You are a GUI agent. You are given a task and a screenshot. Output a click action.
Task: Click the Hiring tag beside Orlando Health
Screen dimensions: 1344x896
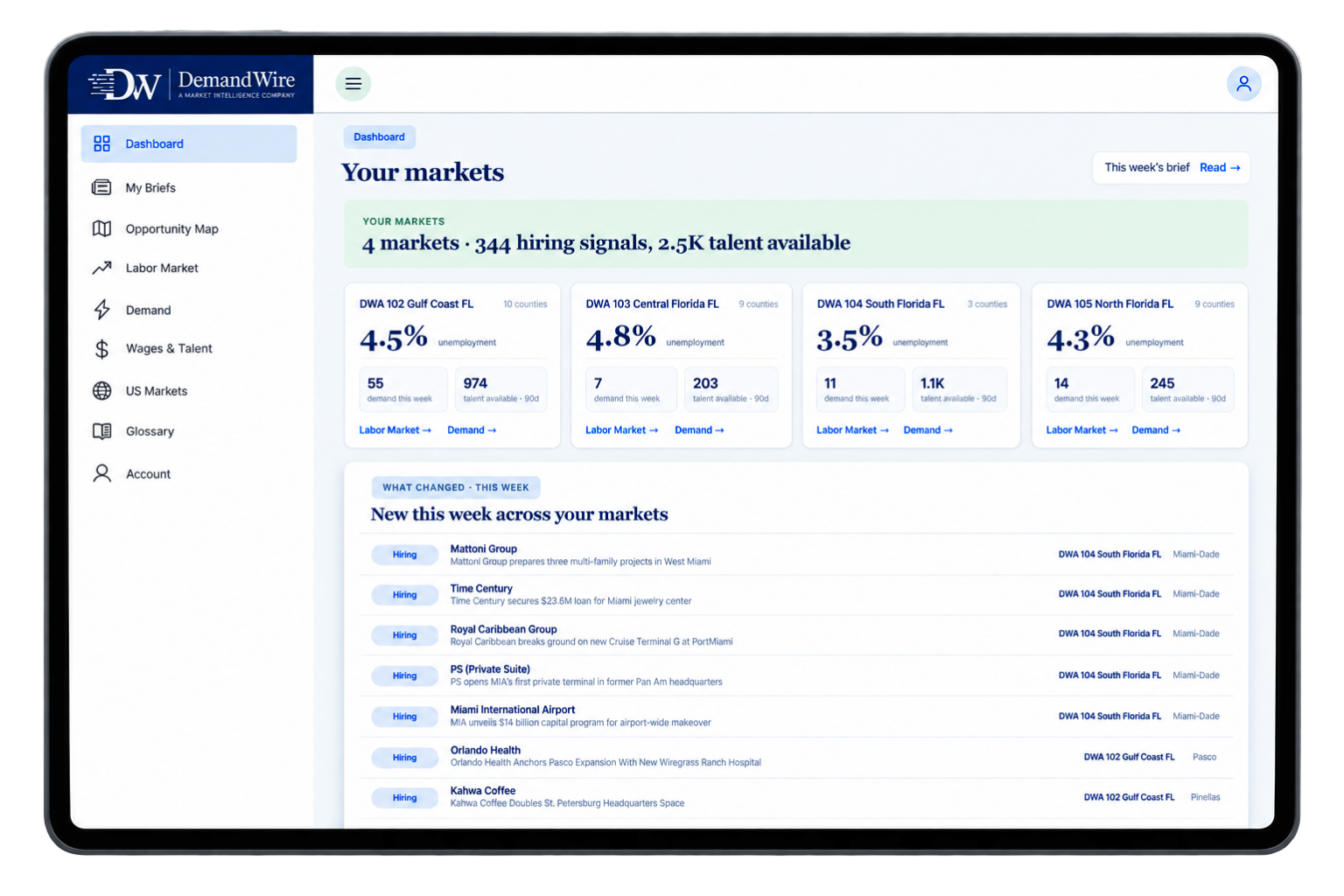(404, 758)
